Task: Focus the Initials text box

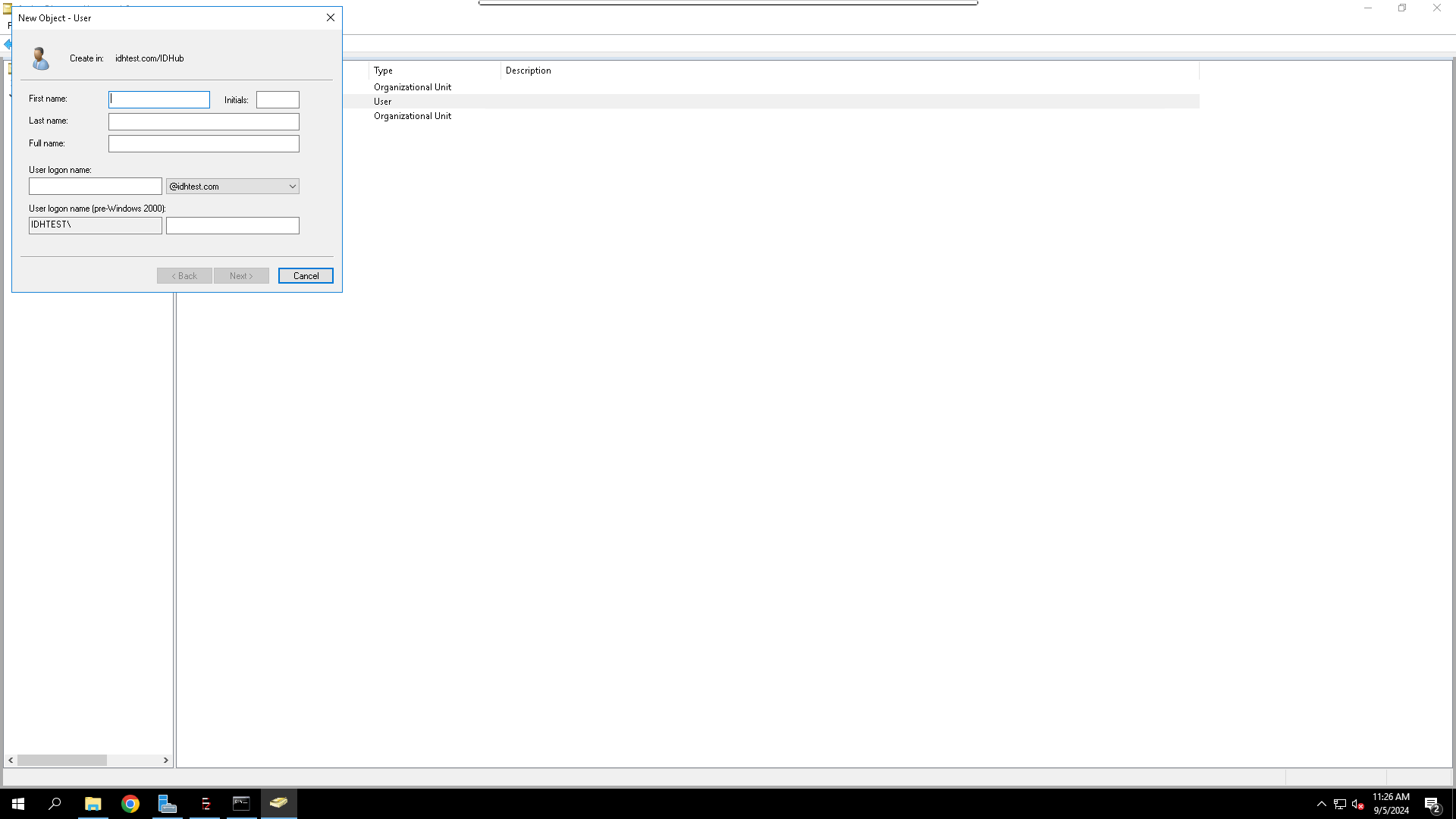Action: coord(278,100)
